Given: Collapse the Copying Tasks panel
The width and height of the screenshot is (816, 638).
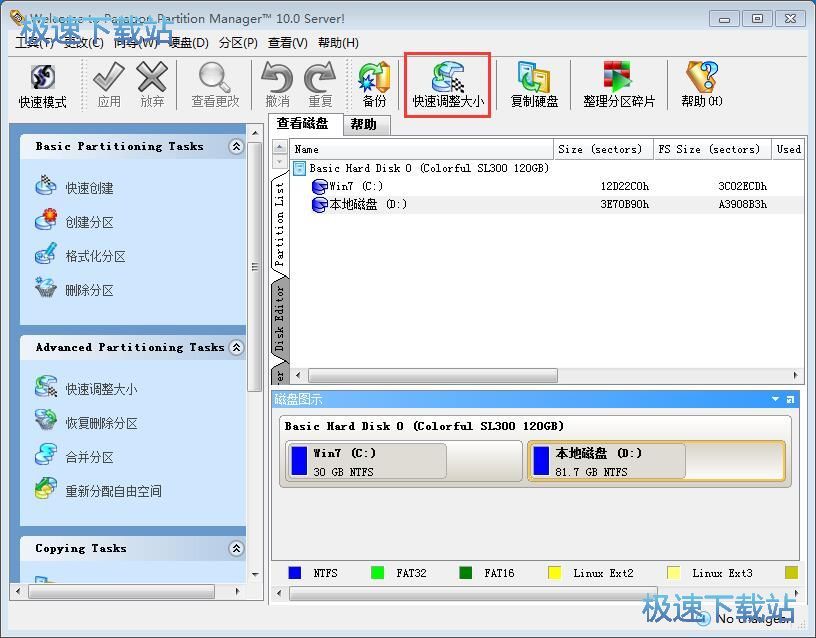Looking at the screenshot, I should (236, 548).
